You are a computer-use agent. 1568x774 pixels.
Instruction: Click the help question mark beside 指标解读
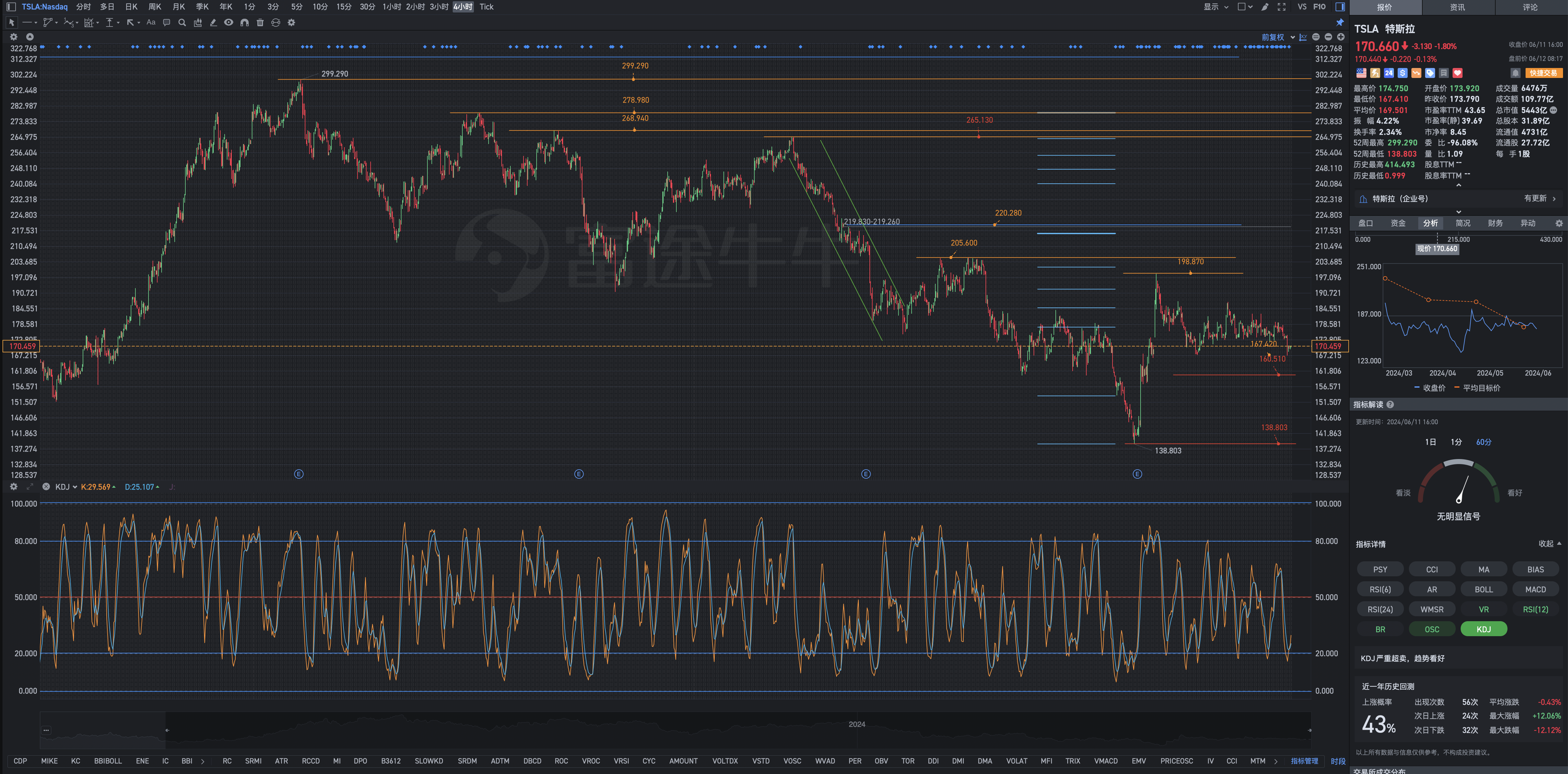[1390, 405]
